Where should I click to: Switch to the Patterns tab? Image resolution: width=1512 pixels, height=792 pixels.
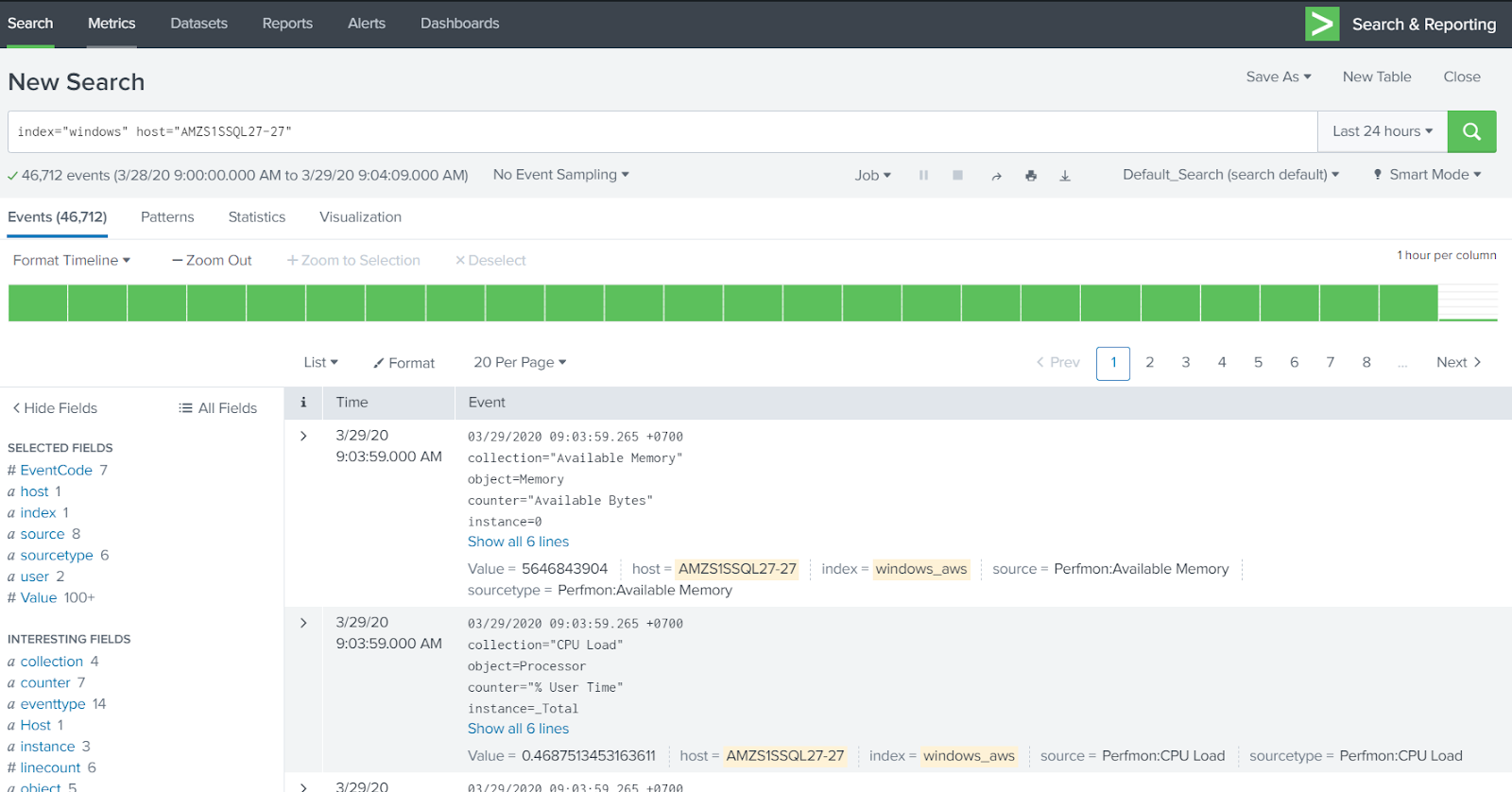tap(167, 217)
